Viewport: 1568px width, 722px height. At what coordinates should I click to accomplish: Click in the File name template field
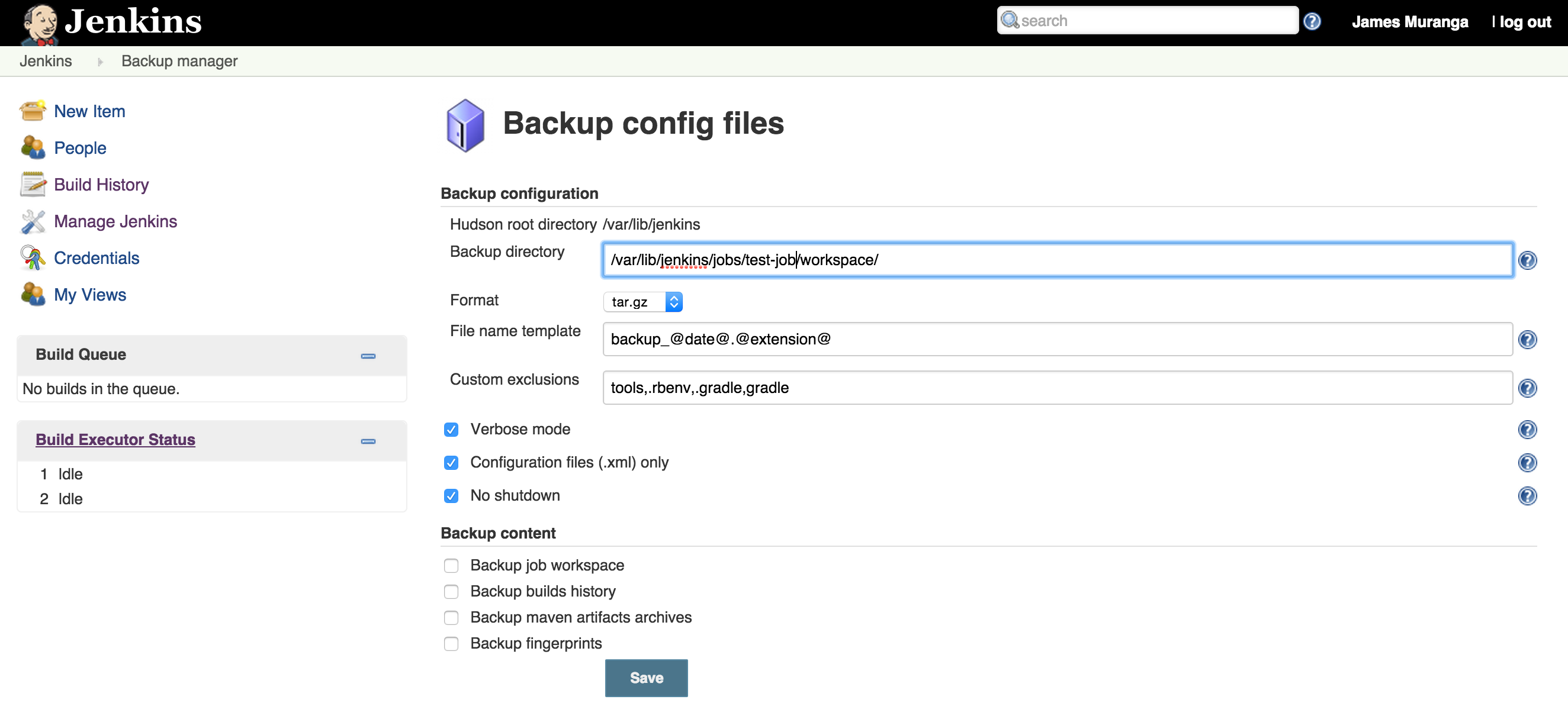1058,340
